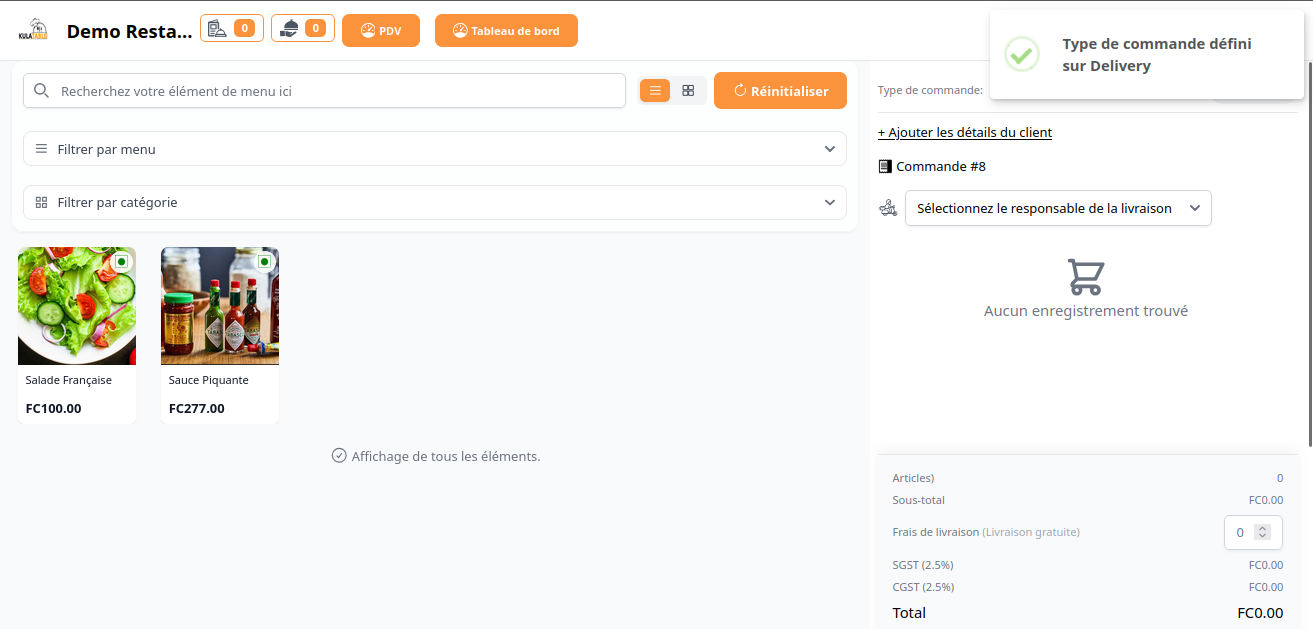Click Ajouter les détails du client link
The image size is (1313, 629).
964,132
